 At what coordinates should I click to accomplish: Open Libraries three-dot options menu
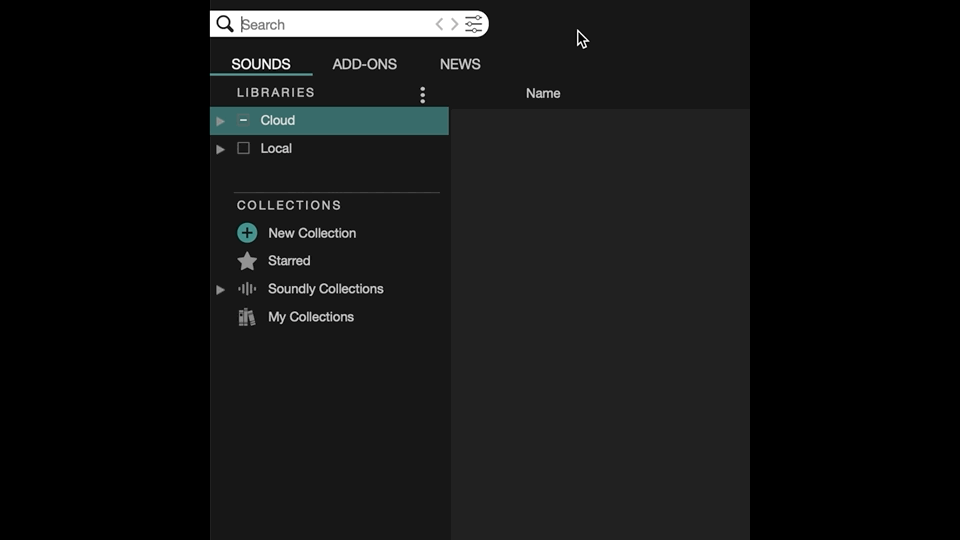422,94
